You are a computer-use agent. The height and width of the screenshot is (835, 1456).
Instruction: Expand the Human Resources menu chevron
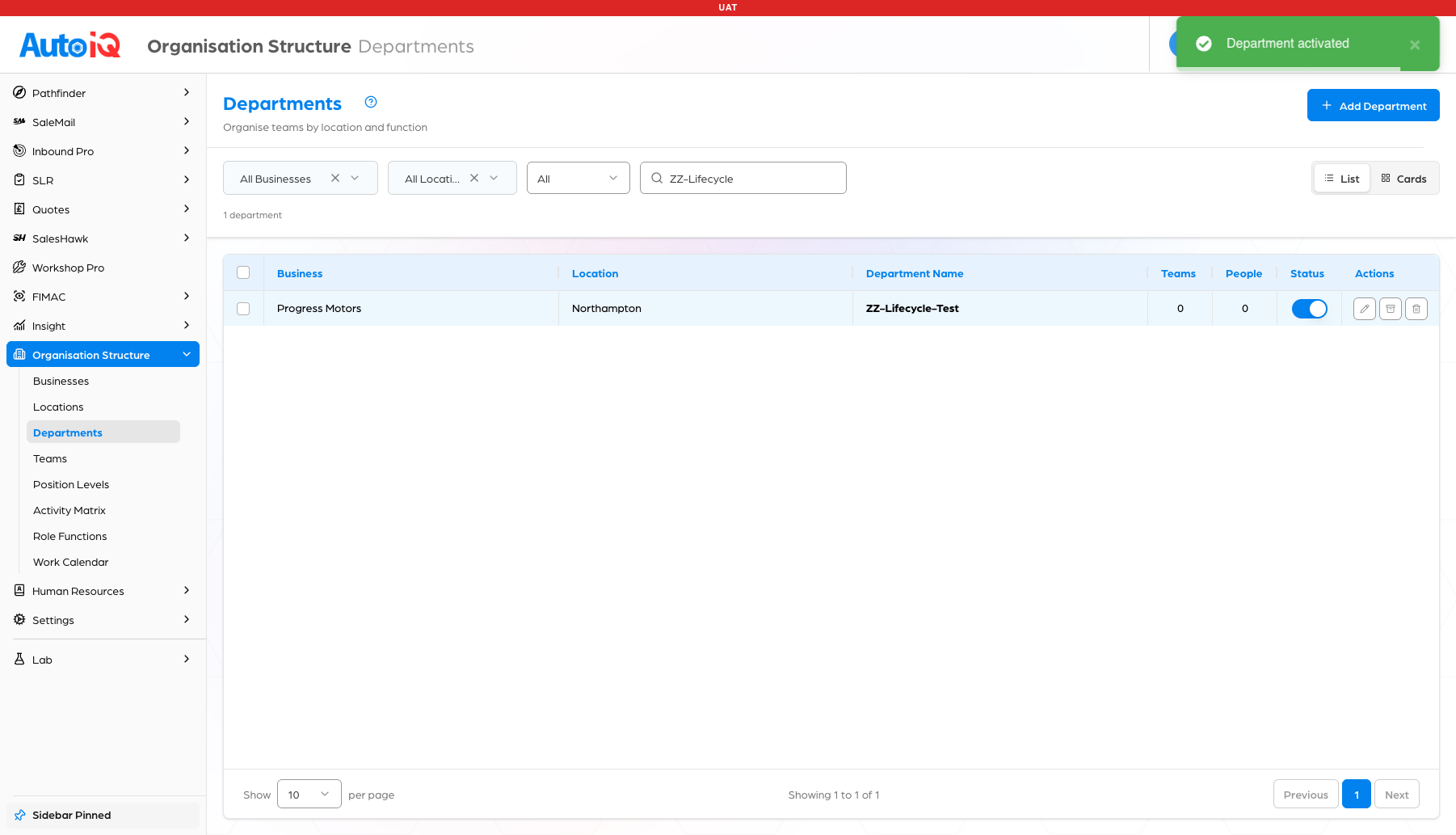pos(187,591)
